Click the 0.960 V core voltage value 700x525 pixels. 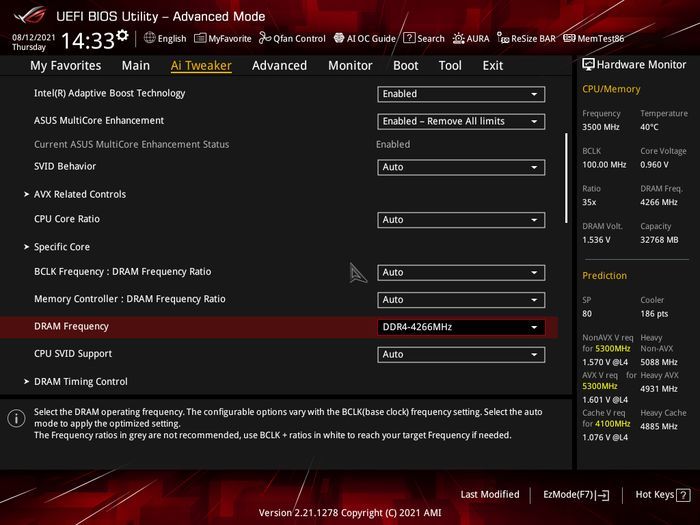pyautogui.click(x=654, y=165)
